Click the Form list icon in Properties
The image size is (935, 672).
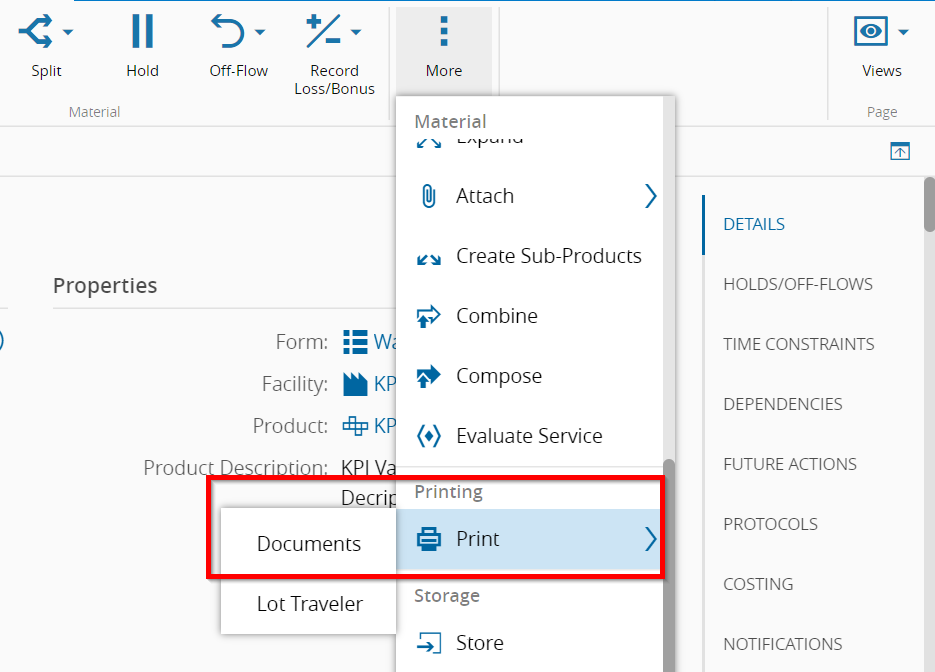(355, 342)
